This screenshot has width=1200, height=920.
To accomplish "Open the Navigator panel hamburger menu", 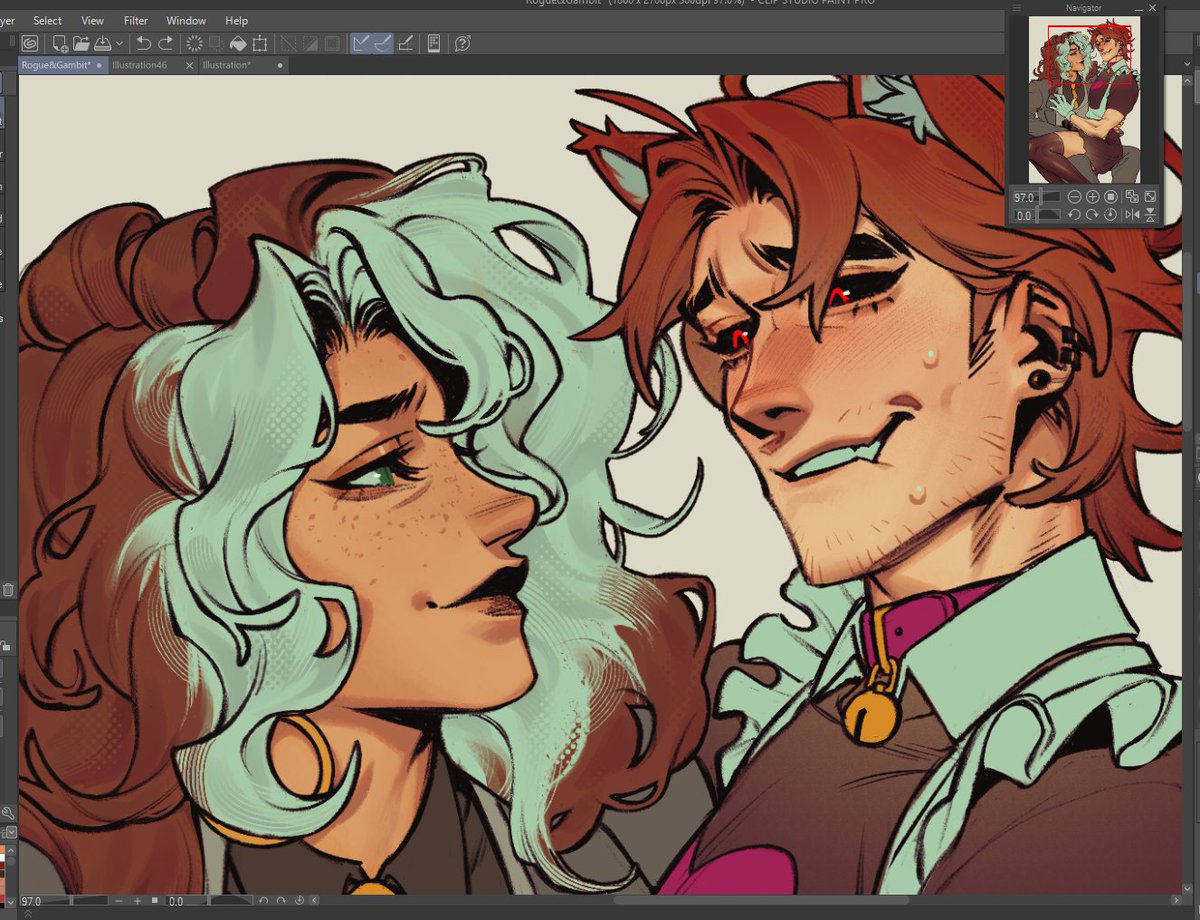I will [1017, 8].
